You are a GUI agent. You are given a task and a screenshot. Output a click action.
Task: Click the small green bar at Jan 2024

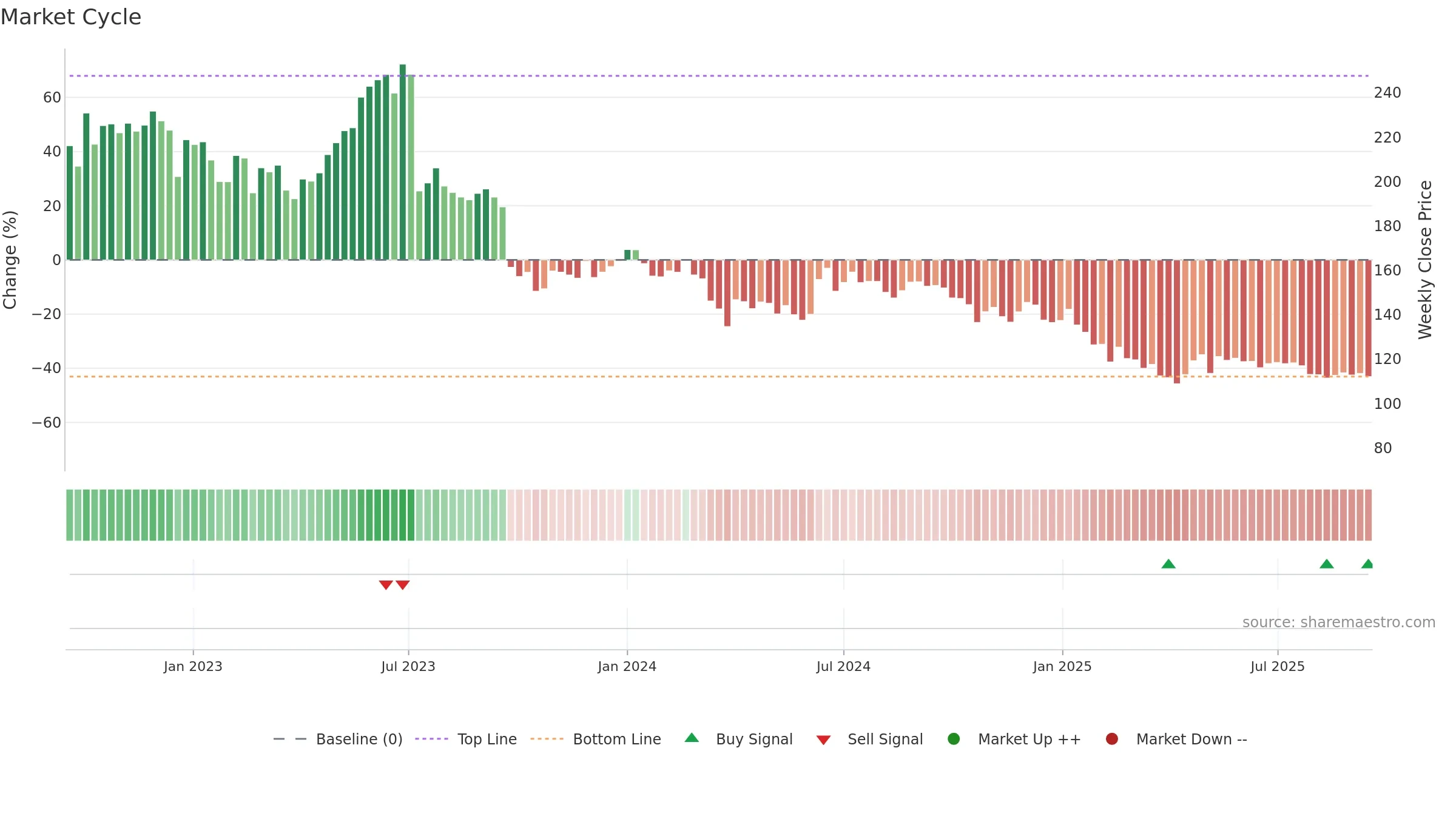[627, 255]
